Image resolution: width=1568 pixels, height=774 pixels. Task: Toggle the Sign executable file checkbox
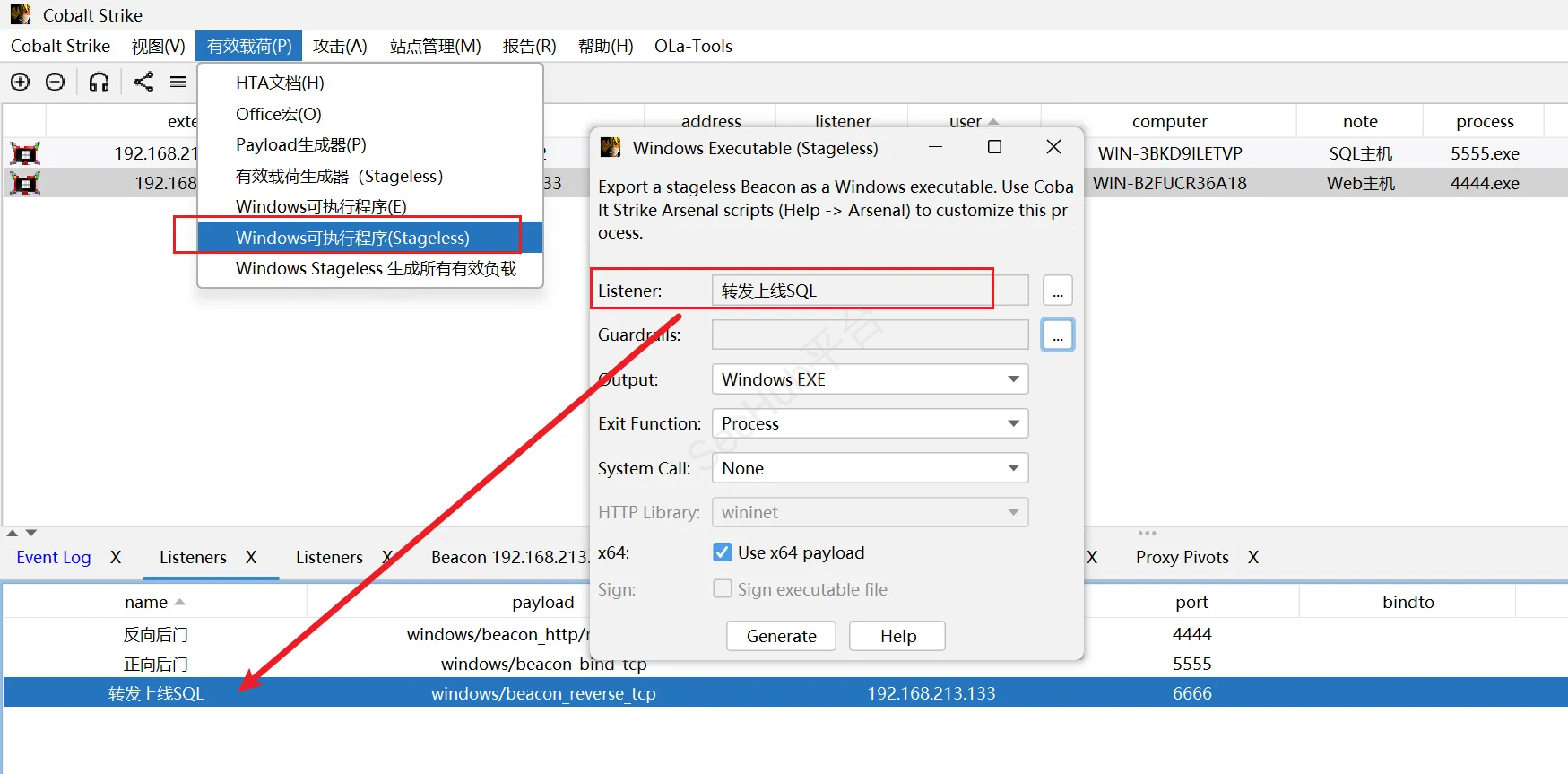[722, 589]
